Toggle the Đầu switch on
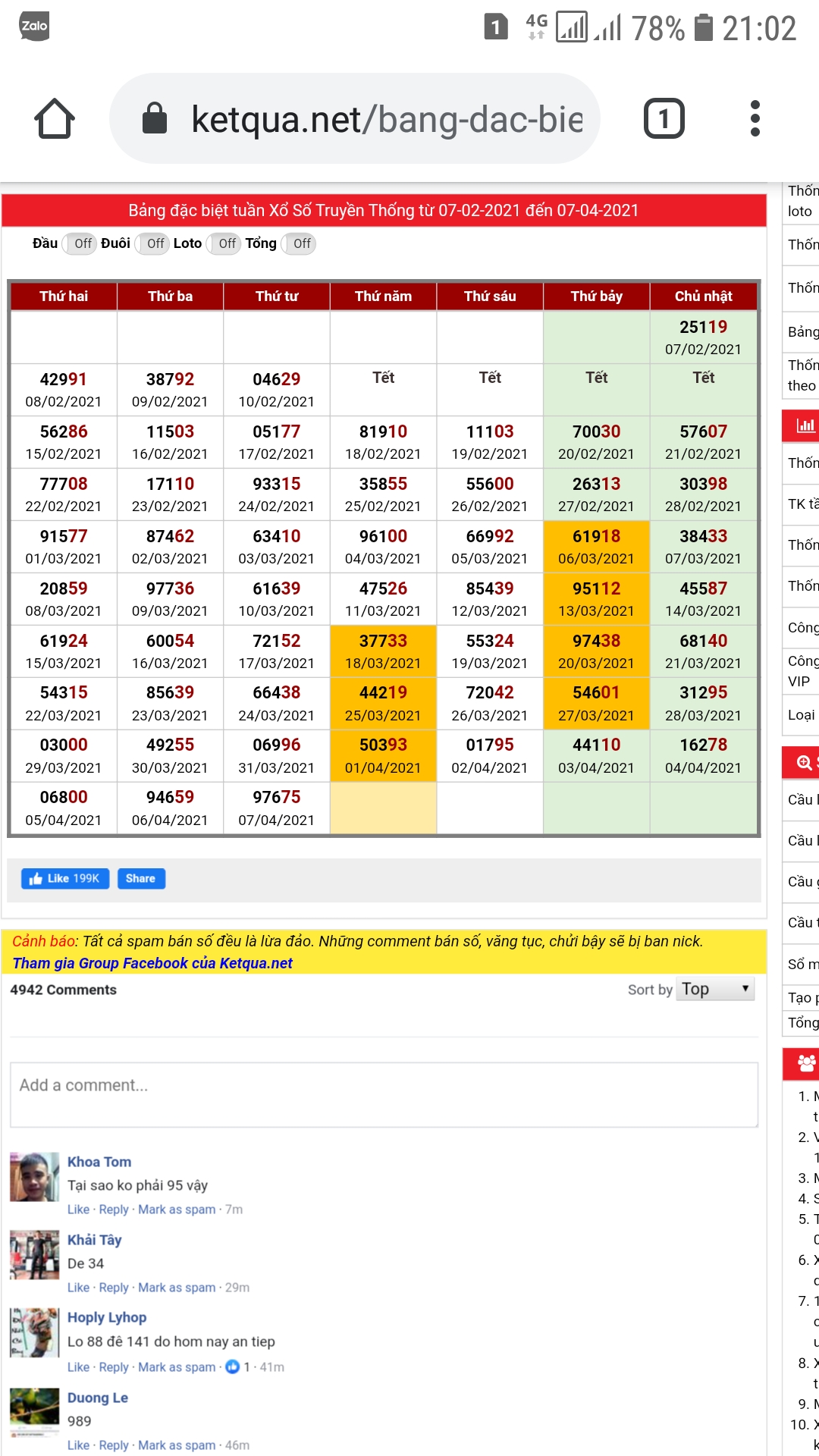The height and width of the screenshot is (1456, 819). (79, 243)
